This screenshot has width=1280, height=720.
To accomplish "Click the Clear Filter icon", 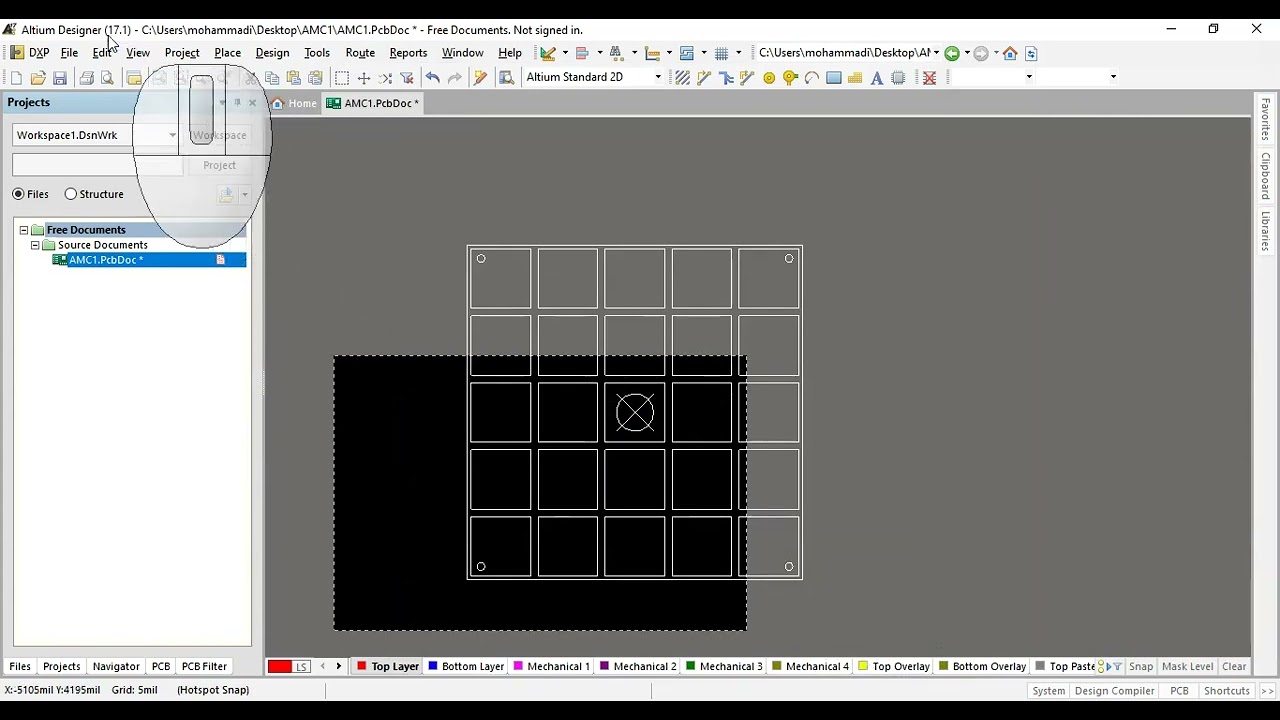I will click(407, 78).
